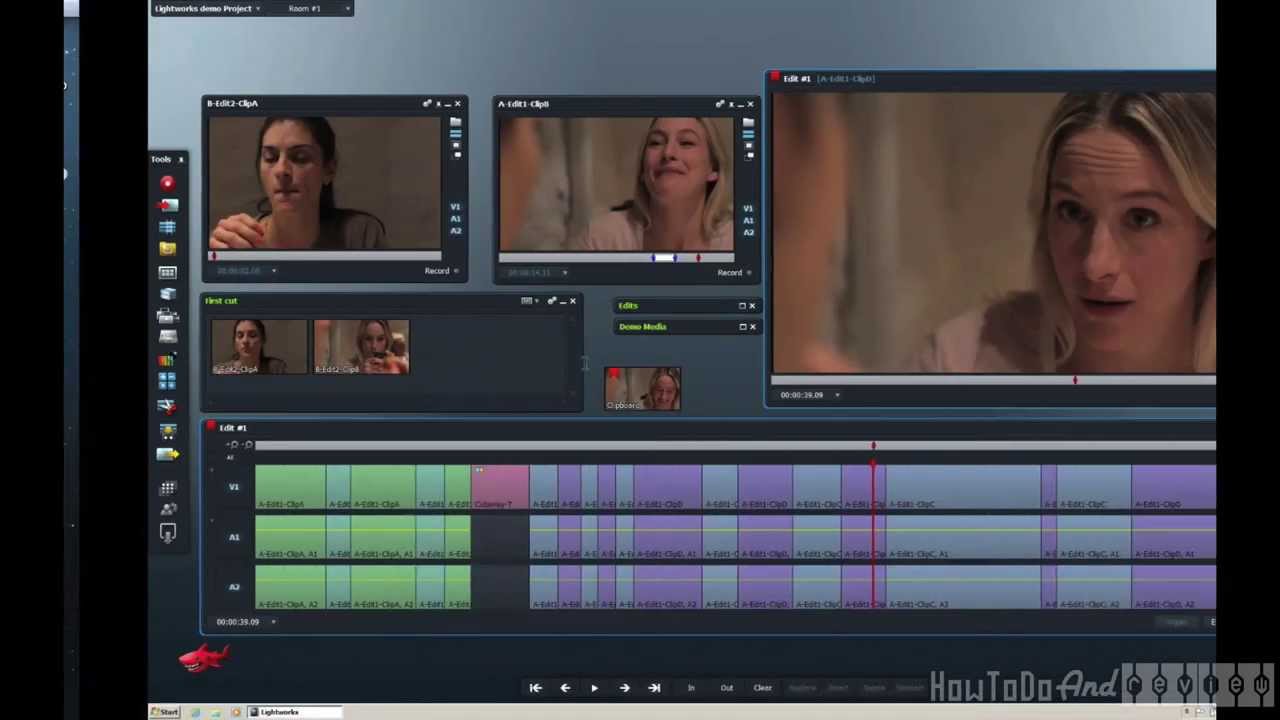Click link icon in First cut bin header
Viewport: 1280px width, 720px height.
click(x=551, y=301)
